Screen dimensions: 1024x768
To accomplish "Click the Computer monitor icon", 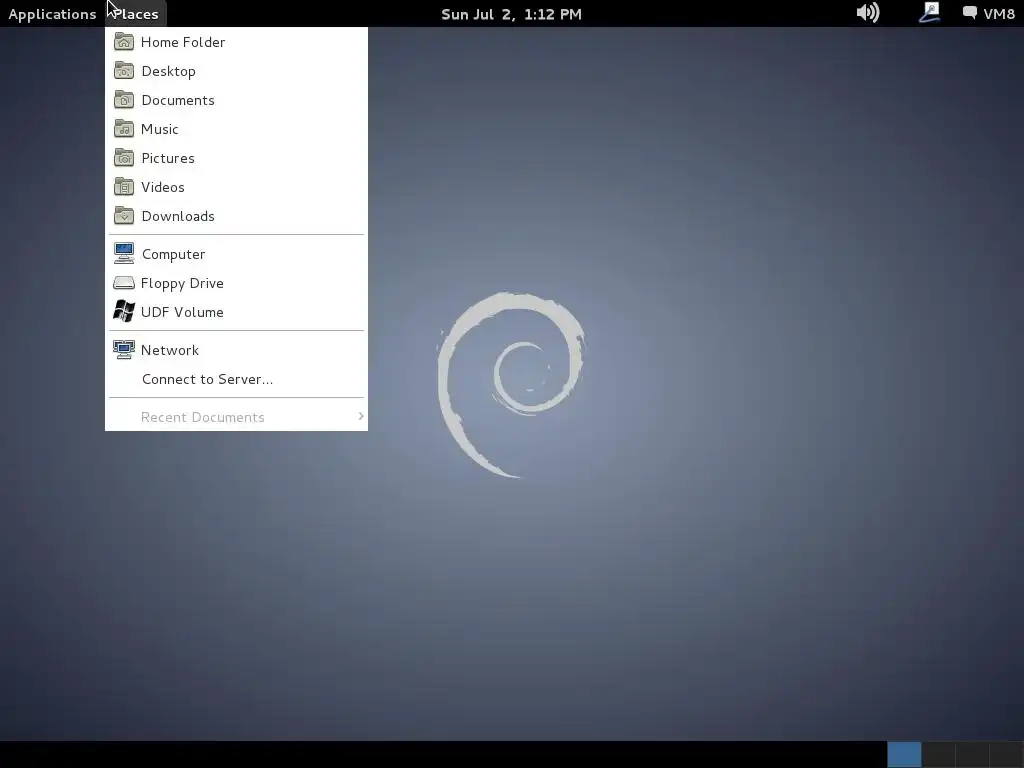I will point(123,253).
